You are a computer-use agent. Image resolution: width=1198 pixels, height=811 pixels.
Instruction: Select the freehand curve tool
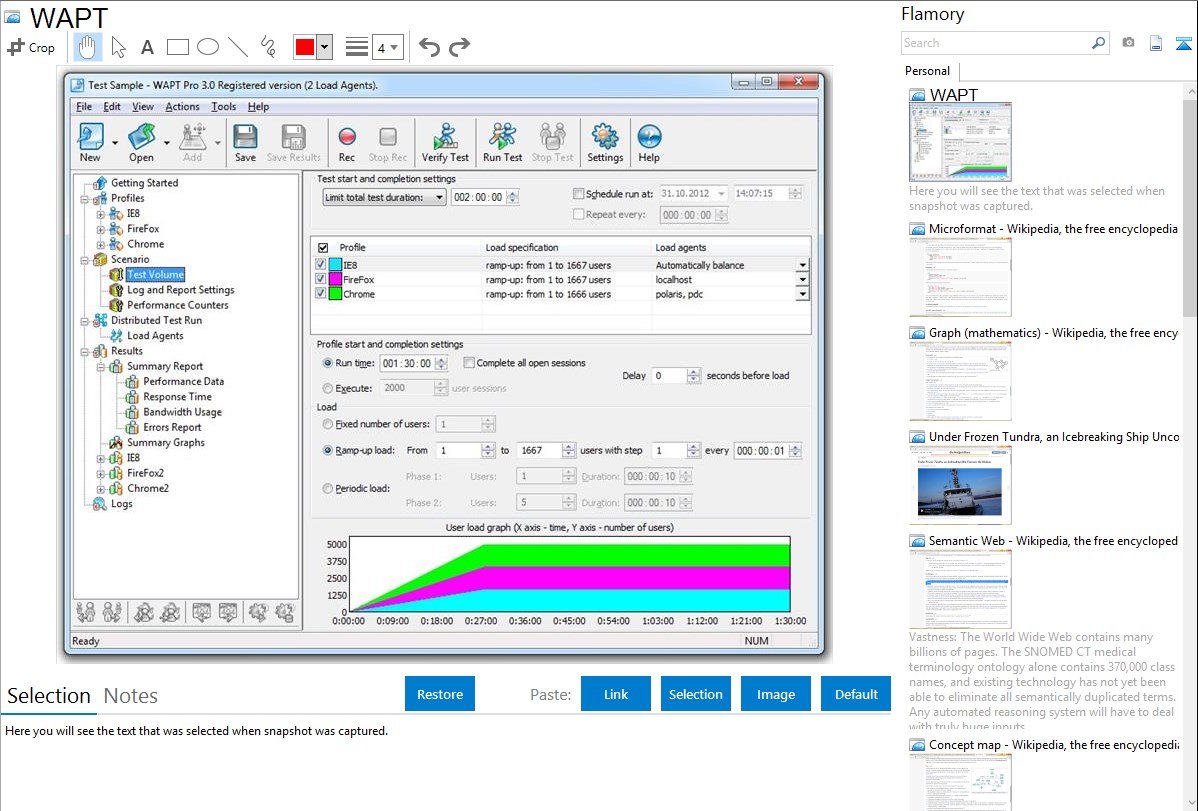pyautogui.click(x=268, y=47)
